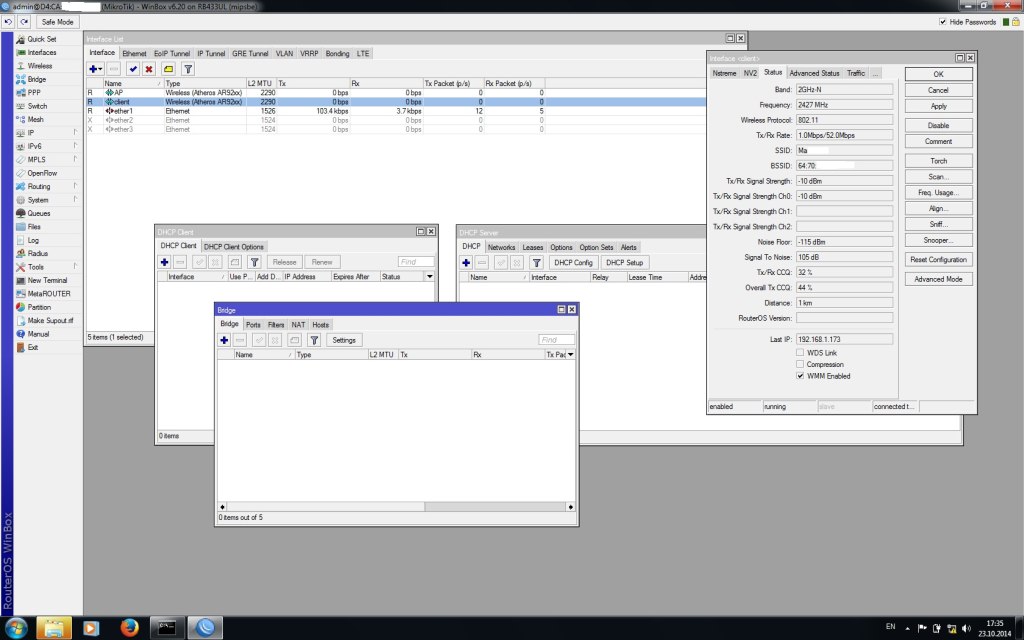Screen dimensions: 1024x640
Task: Click Exit in the sidebar
Action: 33,347
